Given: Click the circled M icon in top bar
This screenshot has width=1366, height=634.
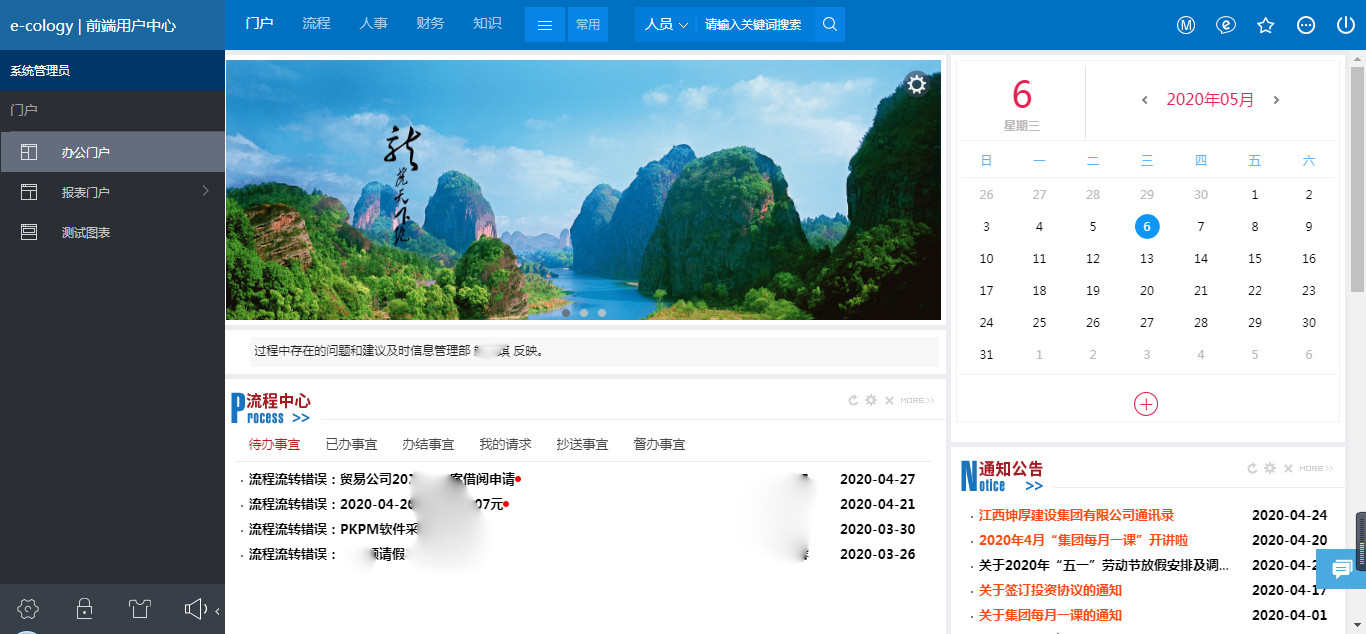Looking at the screenshot, I should (x=1186, y=25).
